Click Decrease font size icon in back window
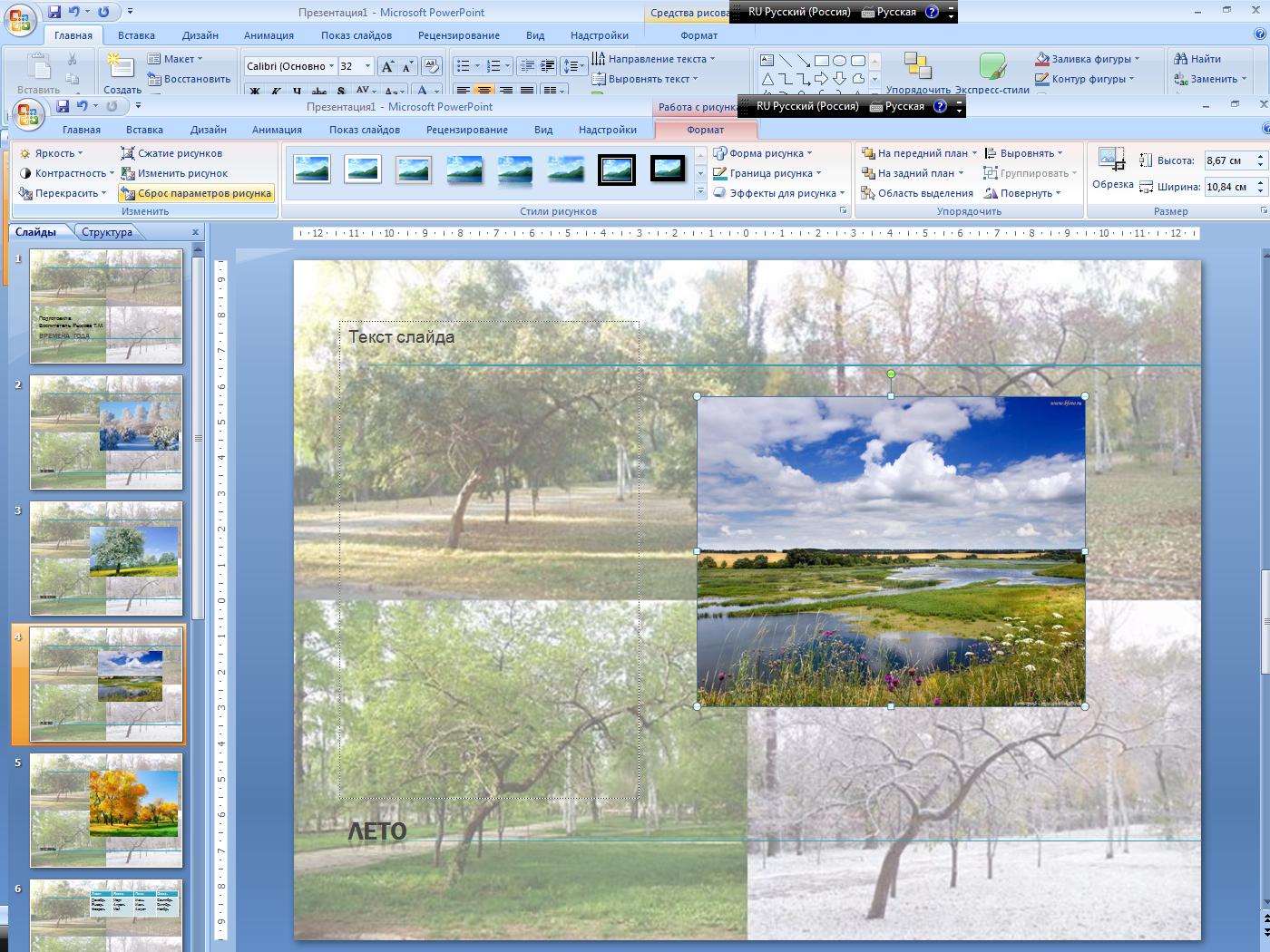1270x952 pixels. pos(407,66)
